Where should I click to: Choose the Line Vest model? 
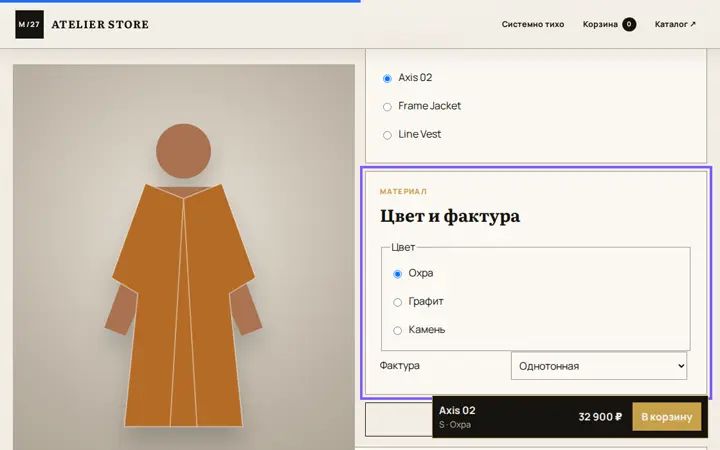387,135
